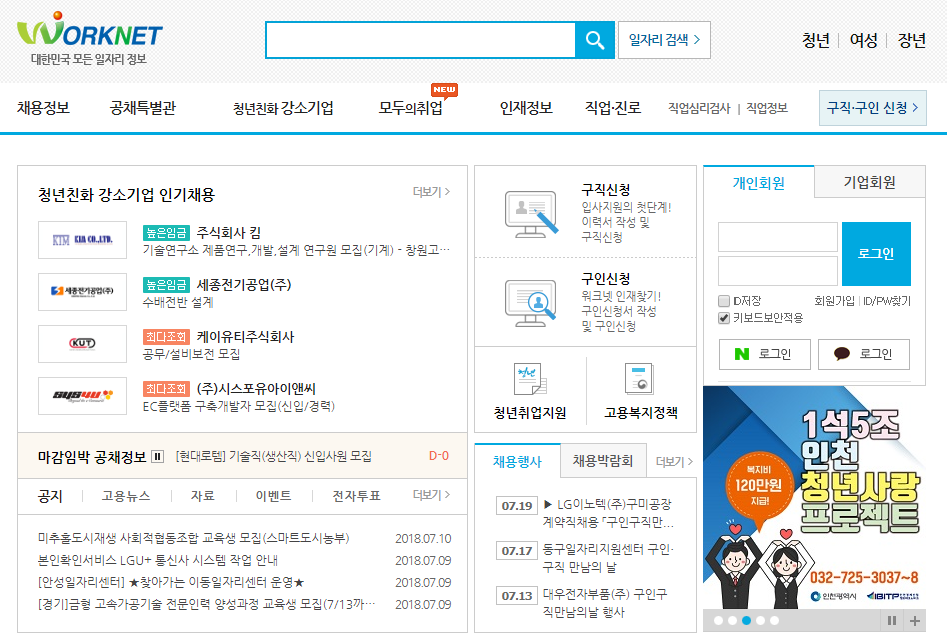Select the 전자투표 tab
The image size is (947, 644).
356,496
